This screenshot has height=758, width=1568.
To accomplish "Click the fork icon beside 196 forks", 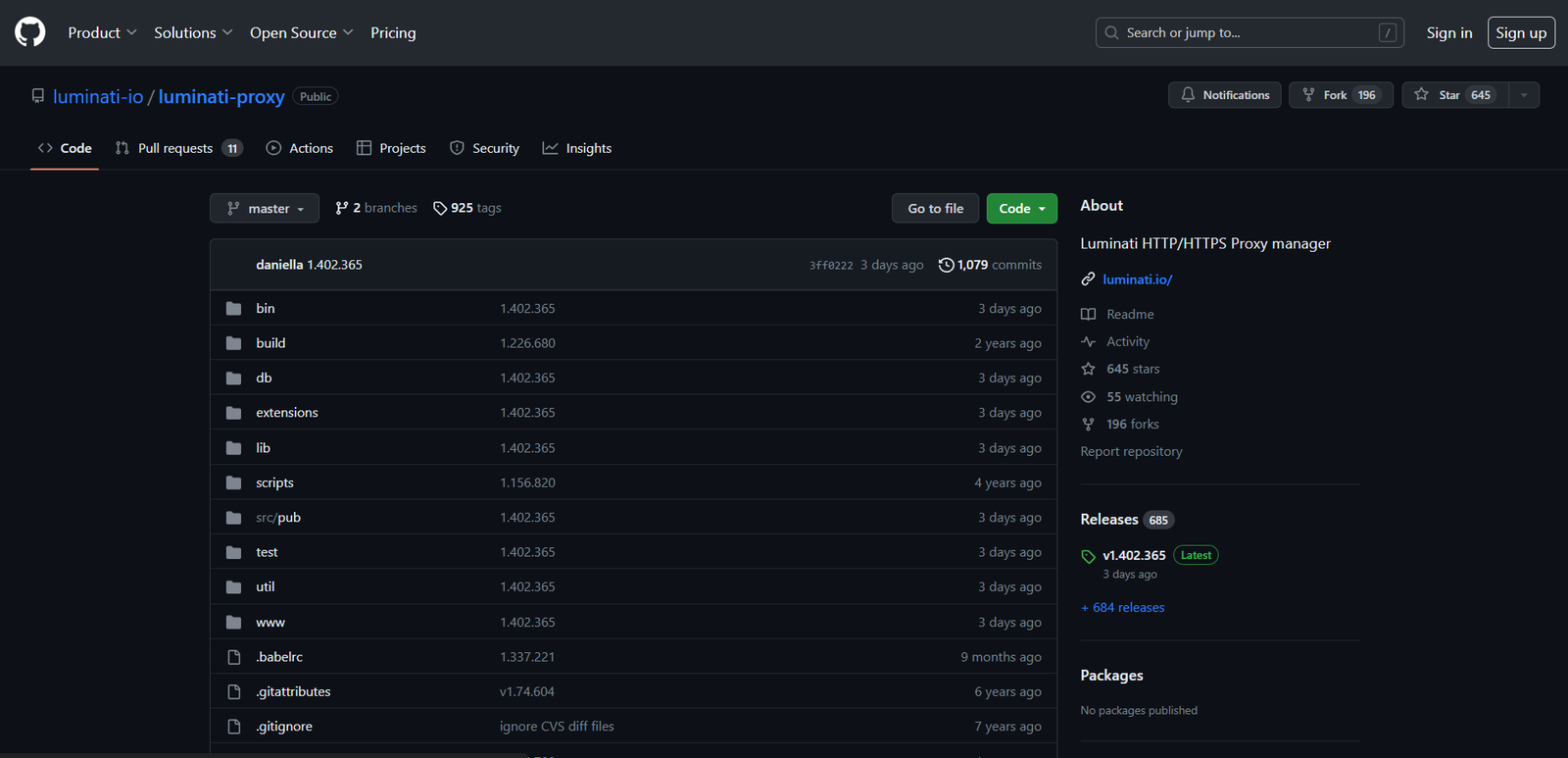I will 1088,425.
